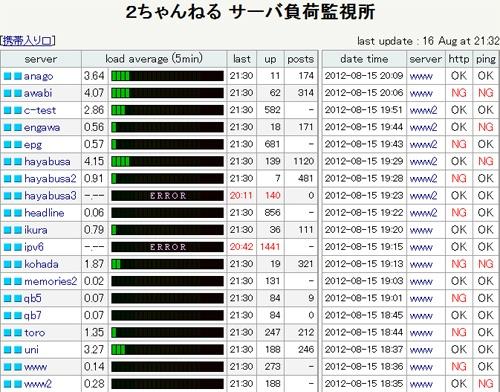Open the toro server link
This screenshot has width=500, height=392.
(35, 333)
